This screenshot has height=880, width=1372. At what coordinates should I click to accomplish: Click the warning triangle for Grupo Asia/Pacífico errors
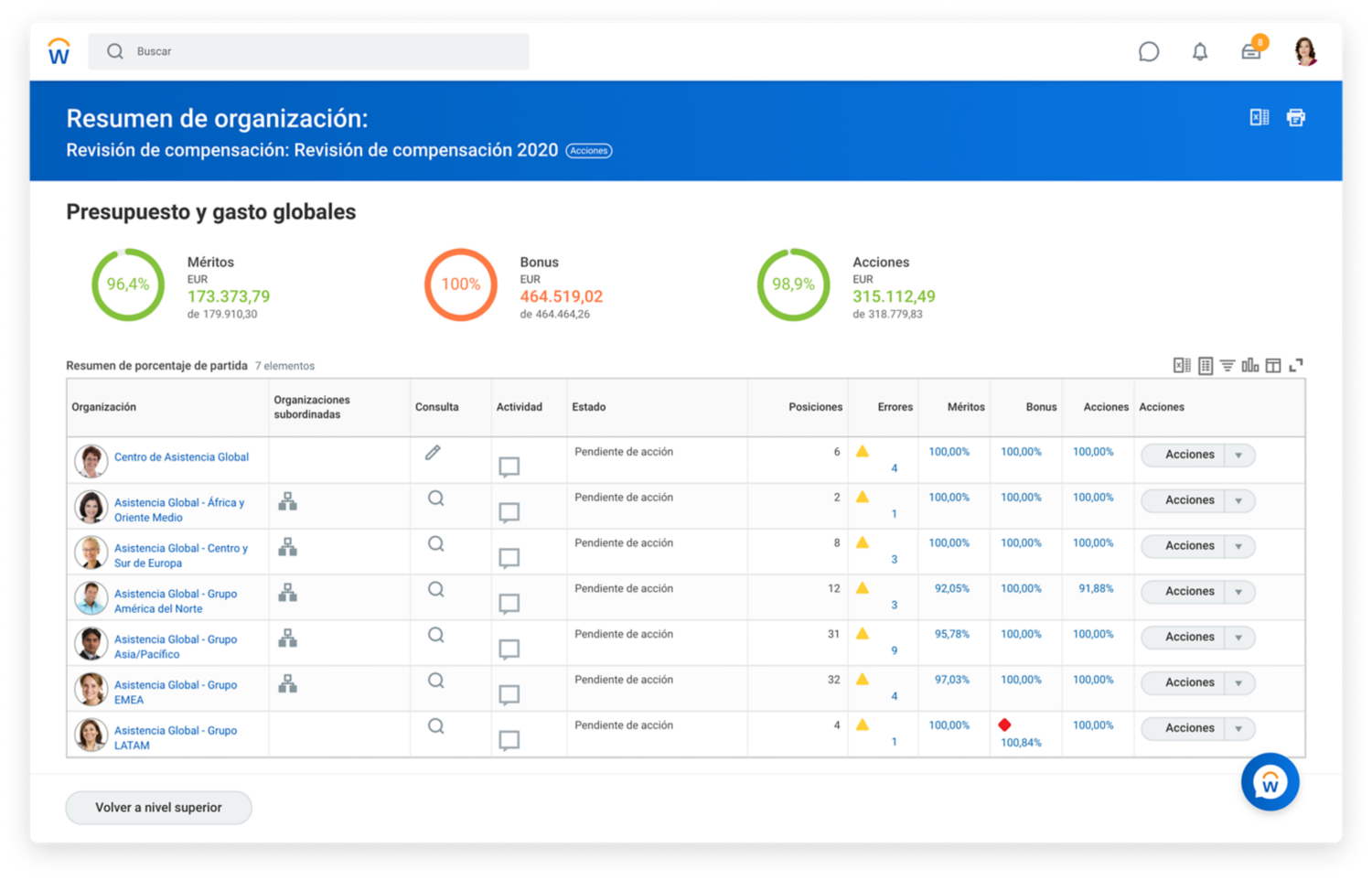pos(861,633)
